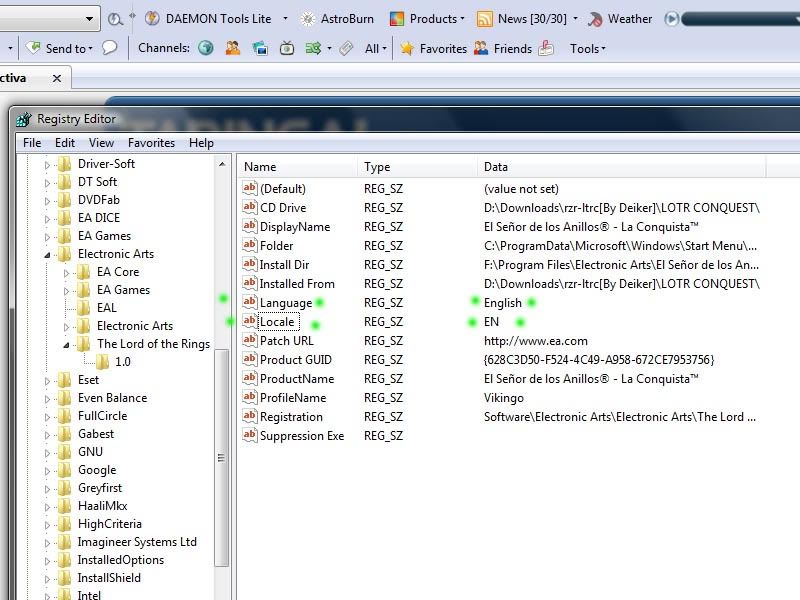Open the File menu in Registry Editor
Image resolution: width=800 pixels, height=600 pixels.
[x=32, y=143]
